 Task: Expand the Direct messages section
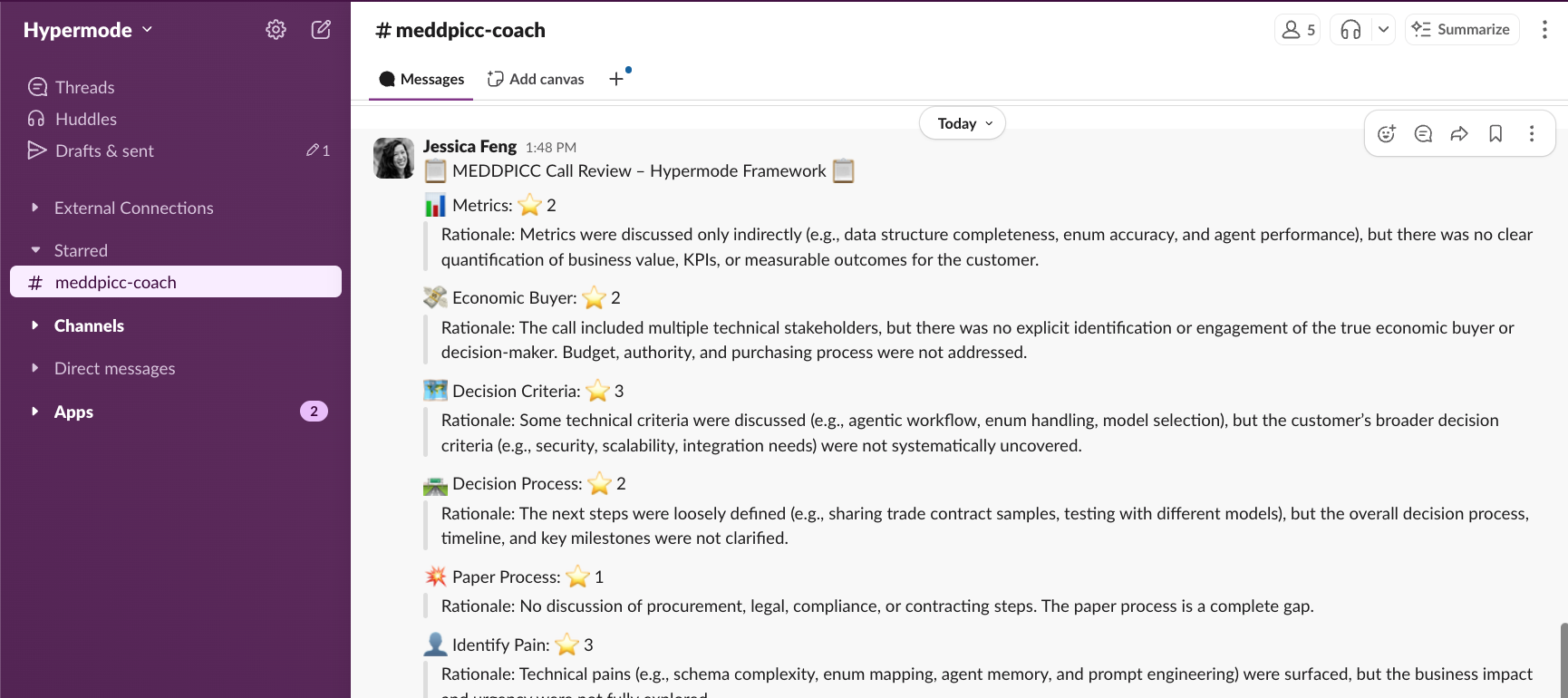pos(35,368)
